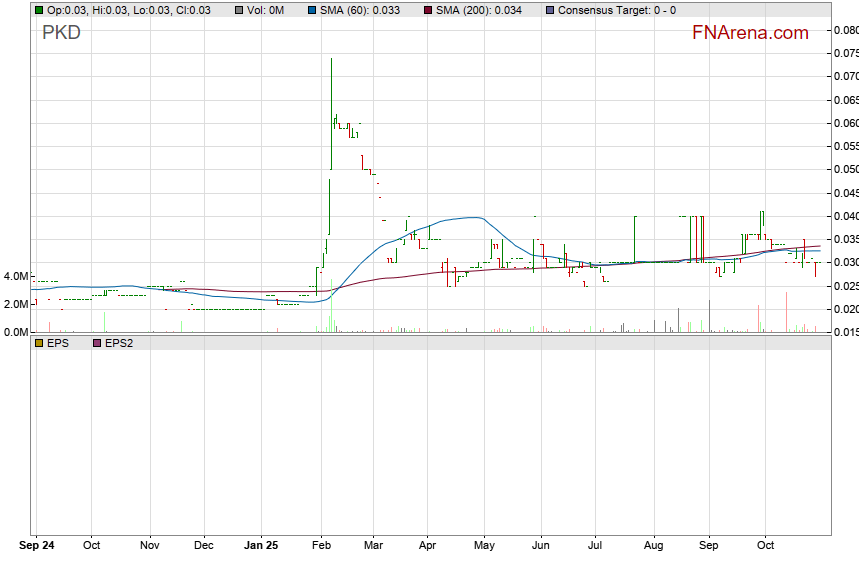
Task: Click the magenta EPS2 legend swatch
Action: (98, 342)
